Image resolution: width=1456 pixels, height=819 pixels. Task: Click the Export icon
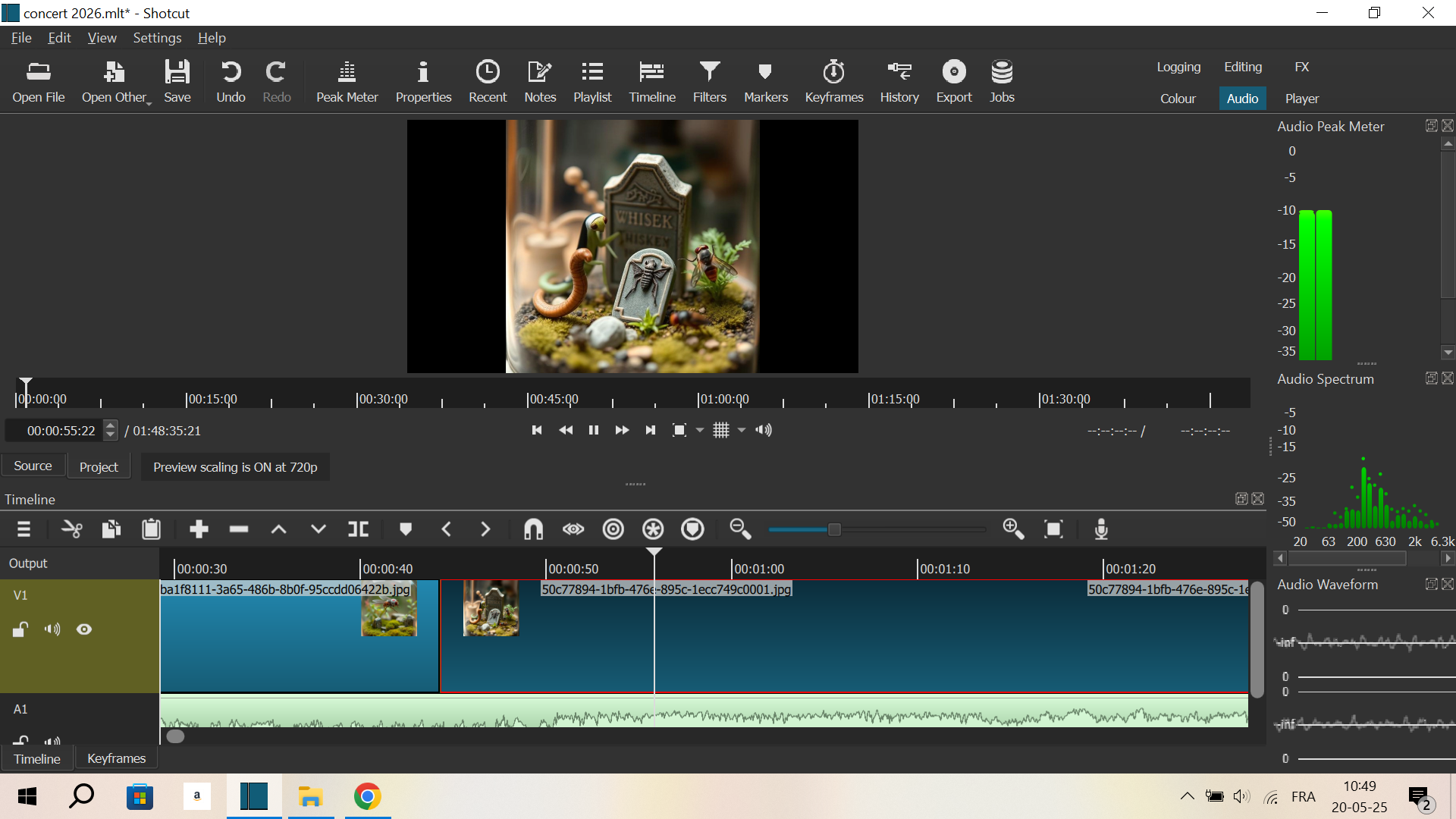[953, 81]
